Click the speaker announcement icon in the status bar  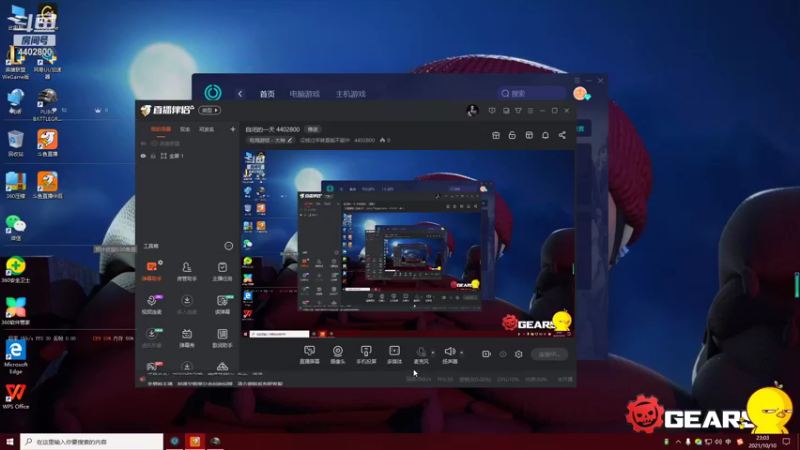click(x=142, y=379)
